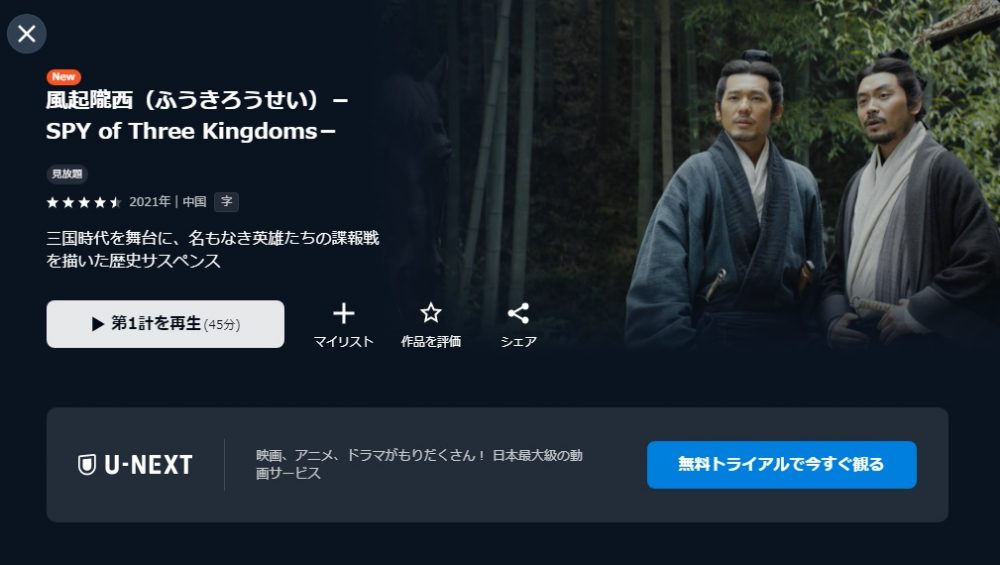Click the star rating row
This screenshot has width=1000, height=565.
pos(84,203)
